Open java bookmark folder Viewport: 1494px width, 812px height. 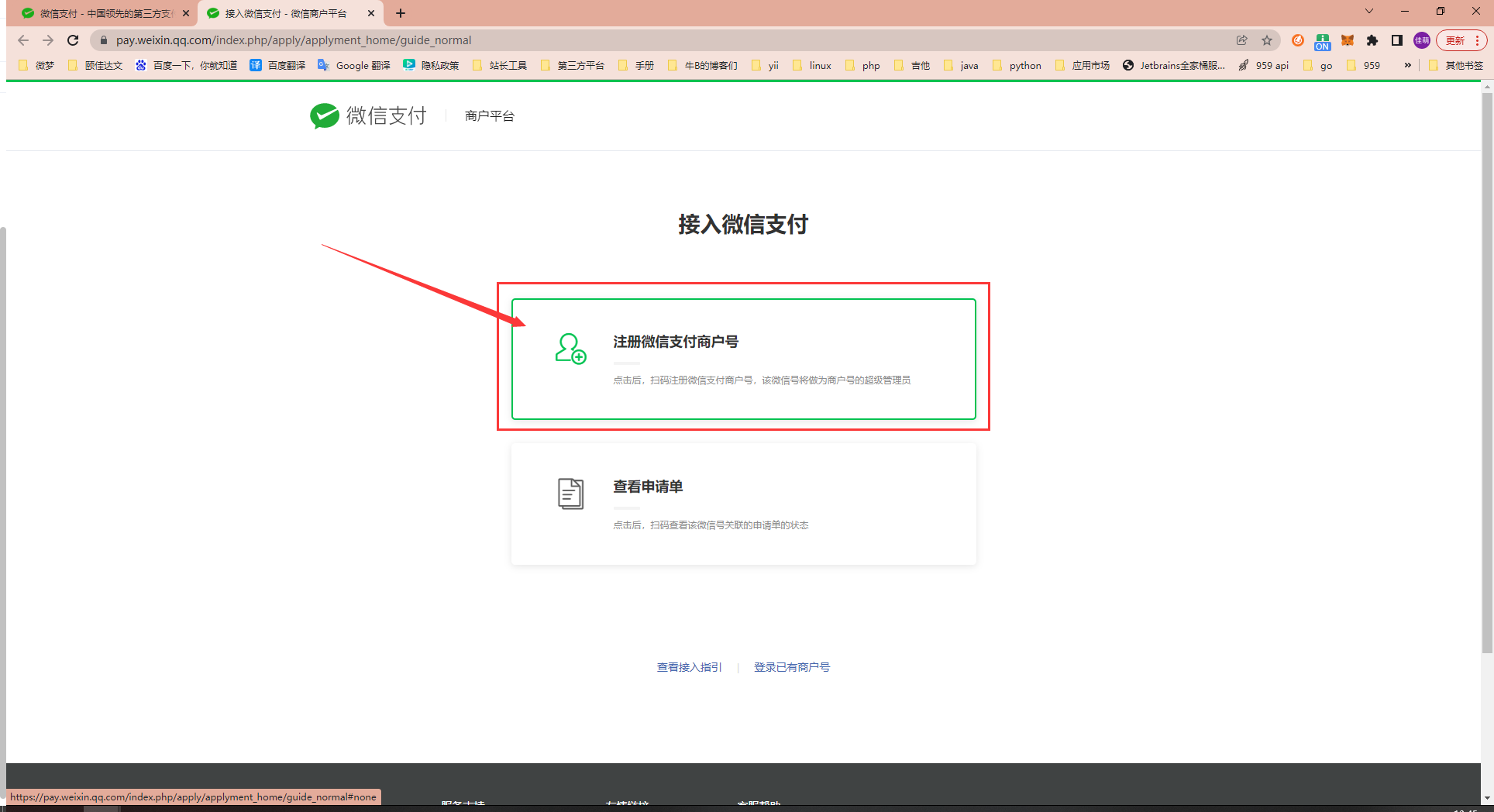pos(962,65)
